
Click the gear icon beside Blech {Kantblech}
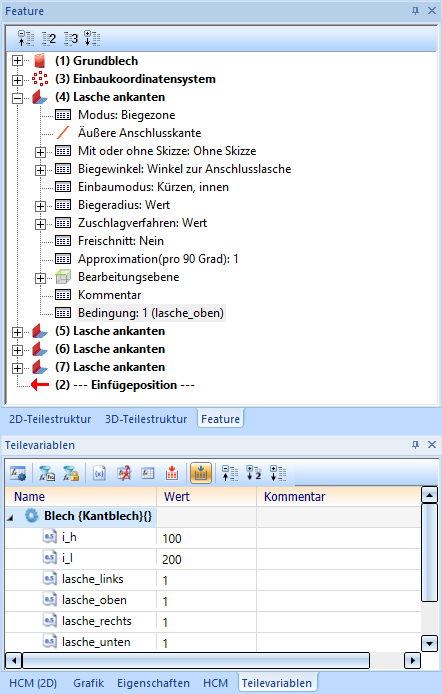tap(31, 516)
